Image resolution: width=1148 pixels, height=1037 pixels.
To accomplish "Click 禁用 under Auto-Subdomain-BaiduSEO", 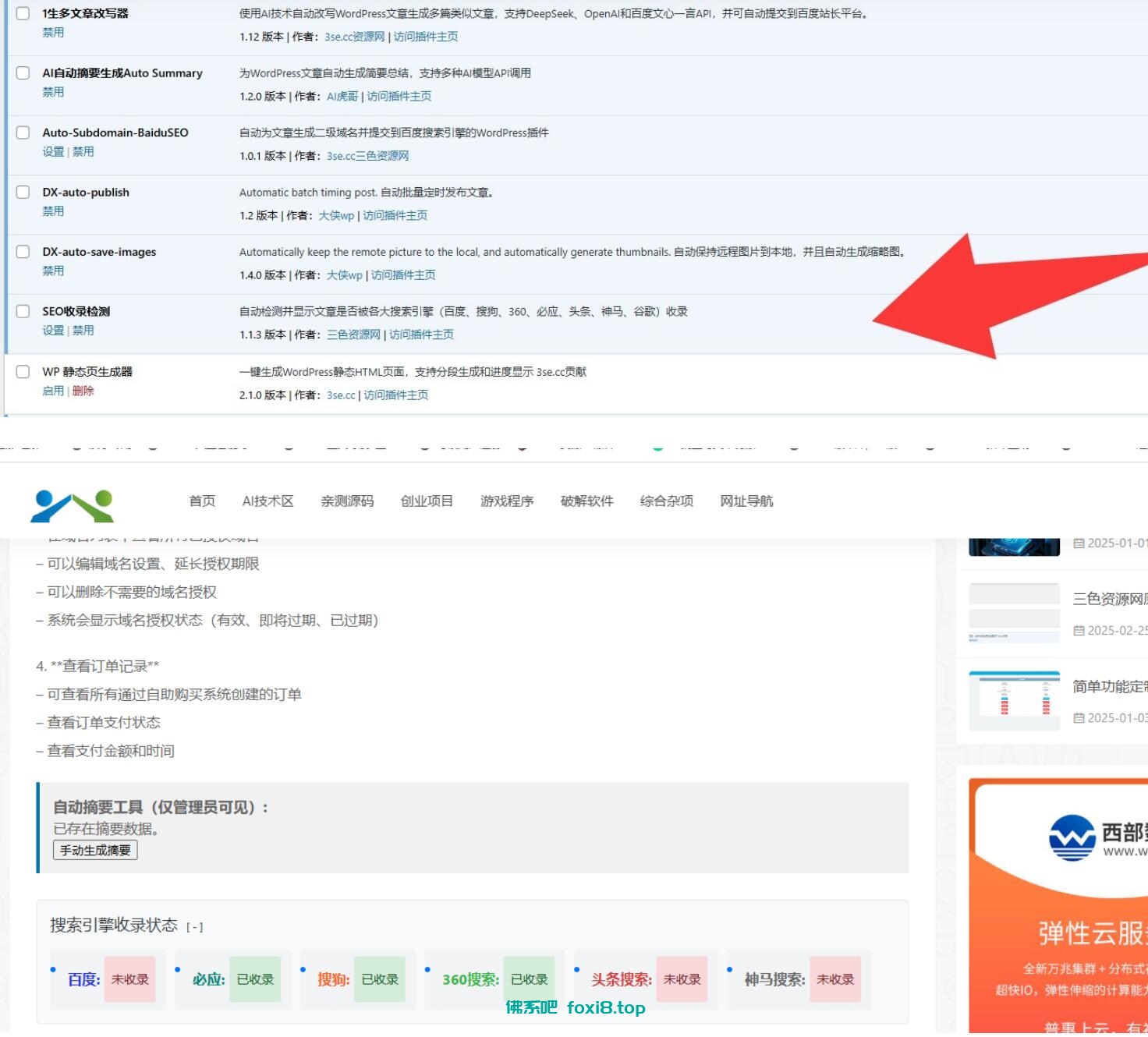I will pyautogui.click(x=83, y=152).
